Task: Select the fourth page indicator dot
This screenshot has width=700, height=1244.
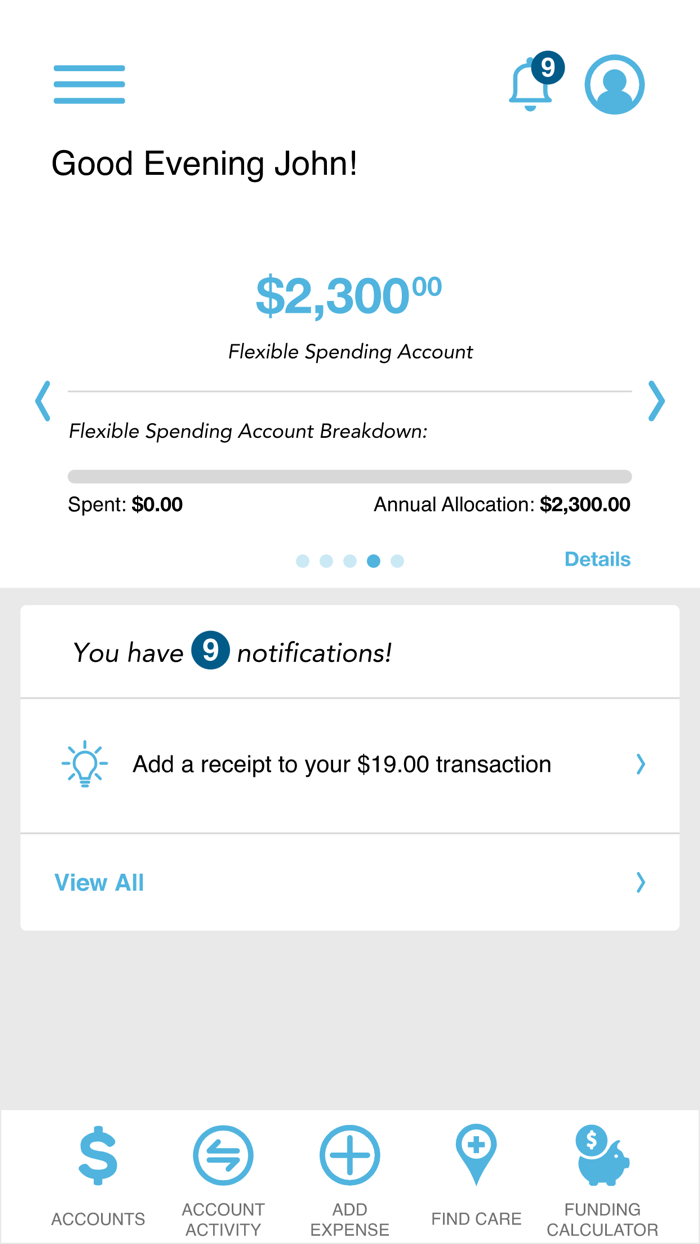Action: 373,561
